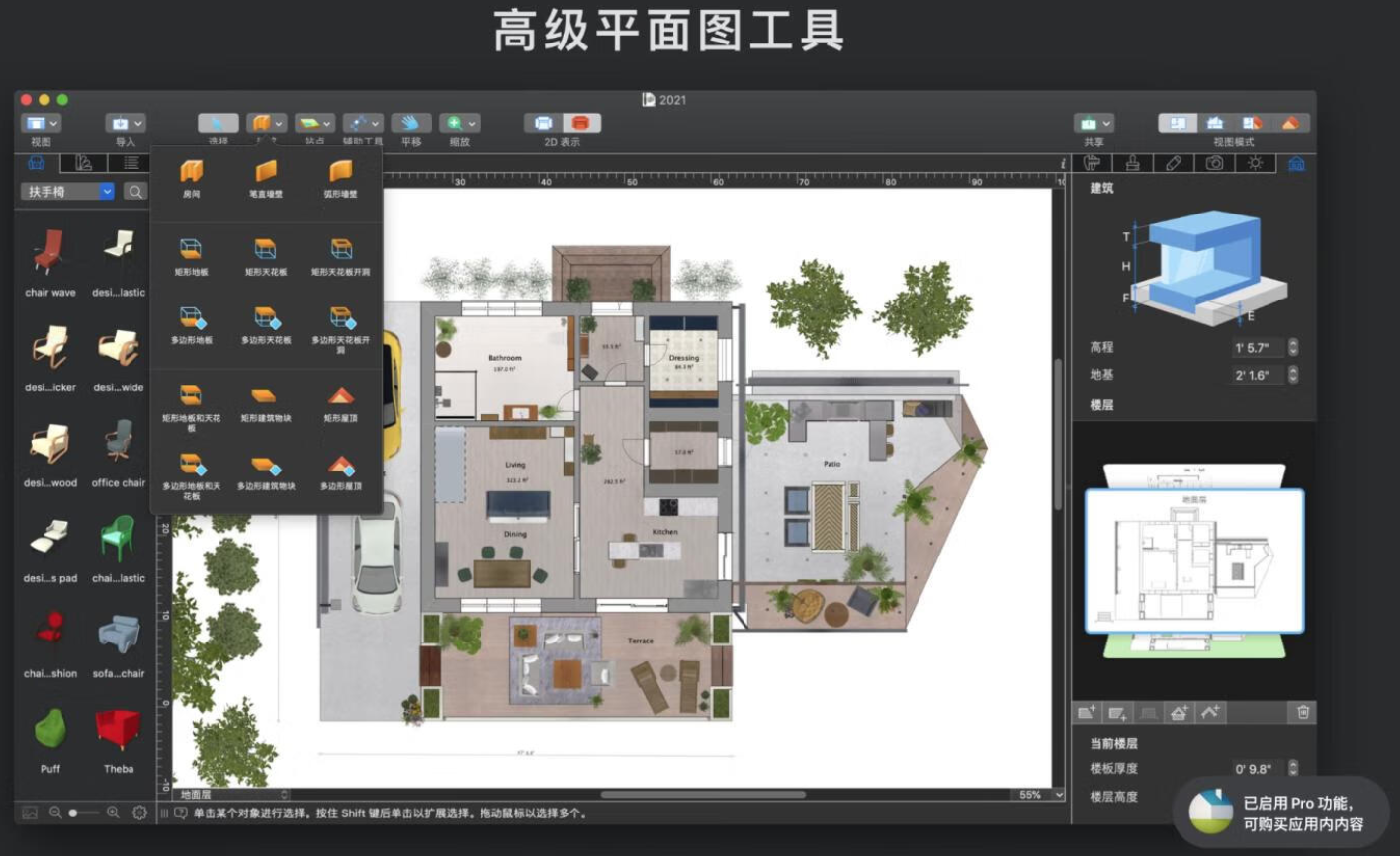This screenshot has width=1400, height=856.
Task: Pick the 弧形墙壁 arc wall tool
Action: (x=341, y=179)
